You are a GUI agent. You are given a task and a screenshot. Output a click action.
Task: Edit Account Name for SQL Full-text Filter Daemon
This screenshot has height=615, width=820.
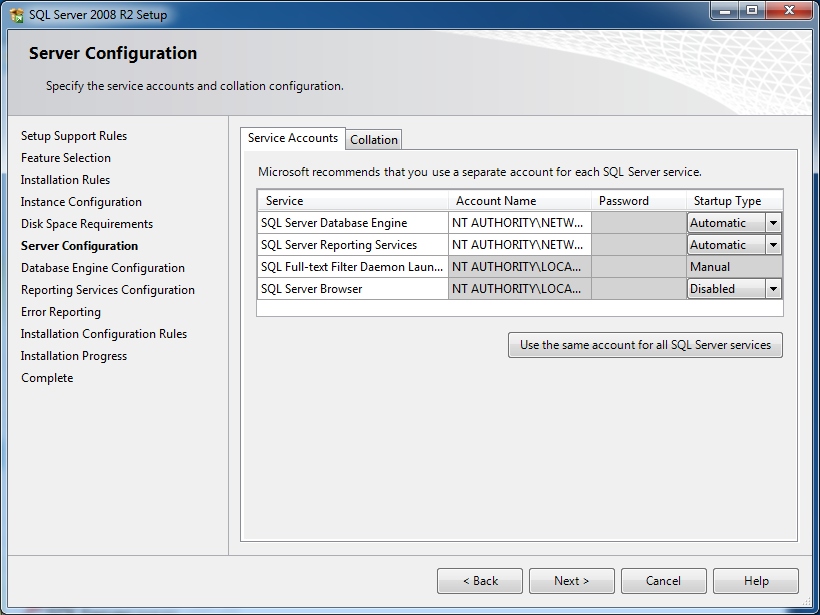pos(519,266)
